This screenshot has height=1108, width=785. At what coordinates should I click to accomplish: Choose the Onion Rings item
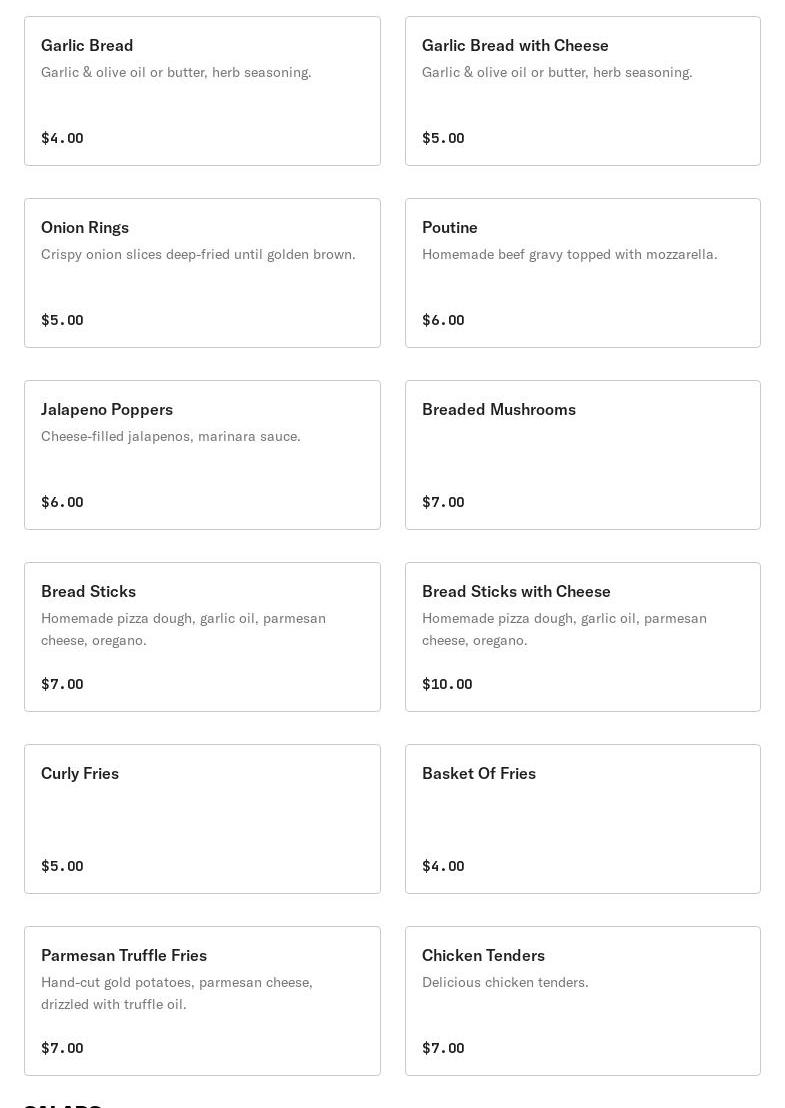[202, 273]
